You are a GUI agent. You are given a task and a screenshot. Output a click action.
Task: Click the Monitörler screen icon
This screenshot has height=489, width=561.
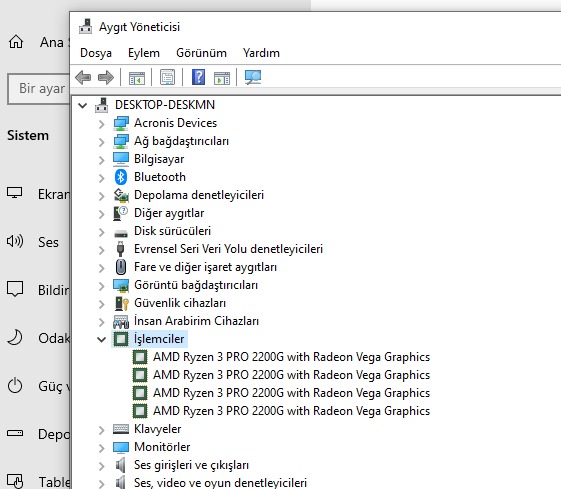121,447
